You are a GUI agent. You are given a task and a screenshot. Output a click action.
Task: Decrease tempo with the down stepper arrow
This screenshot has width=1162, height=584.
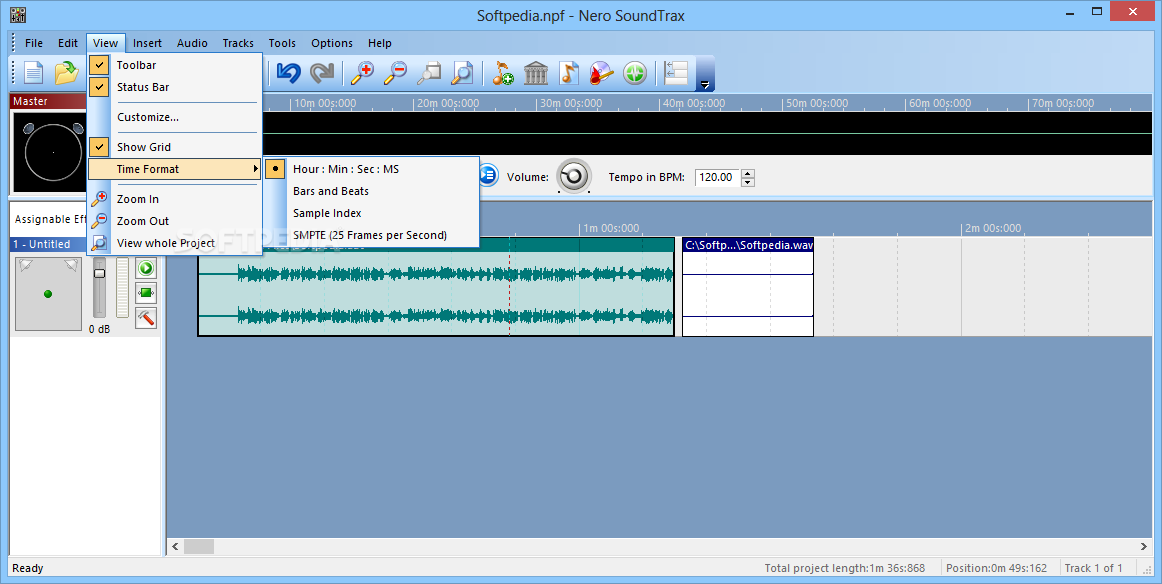748,182
